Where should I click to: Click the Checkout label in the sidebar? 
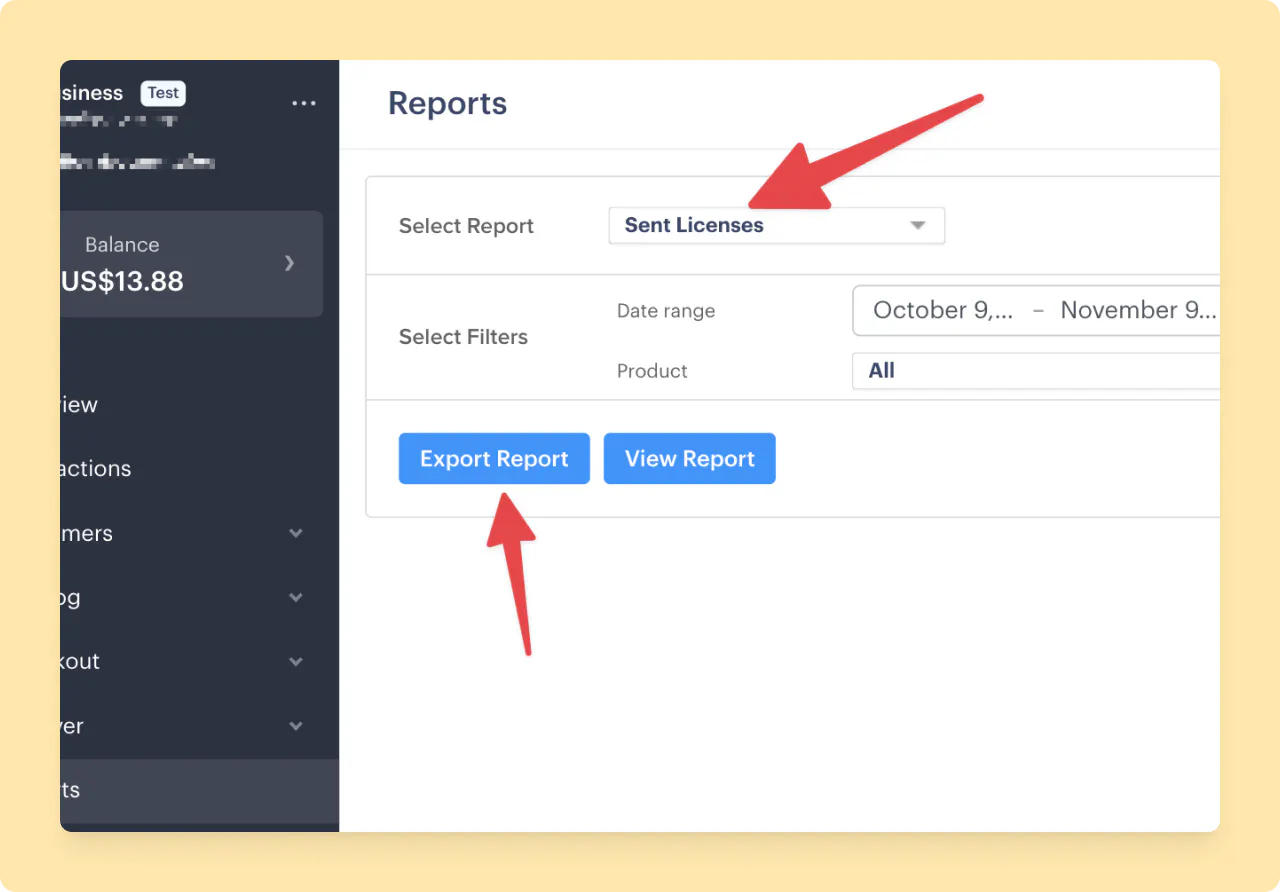coord(80,662)
